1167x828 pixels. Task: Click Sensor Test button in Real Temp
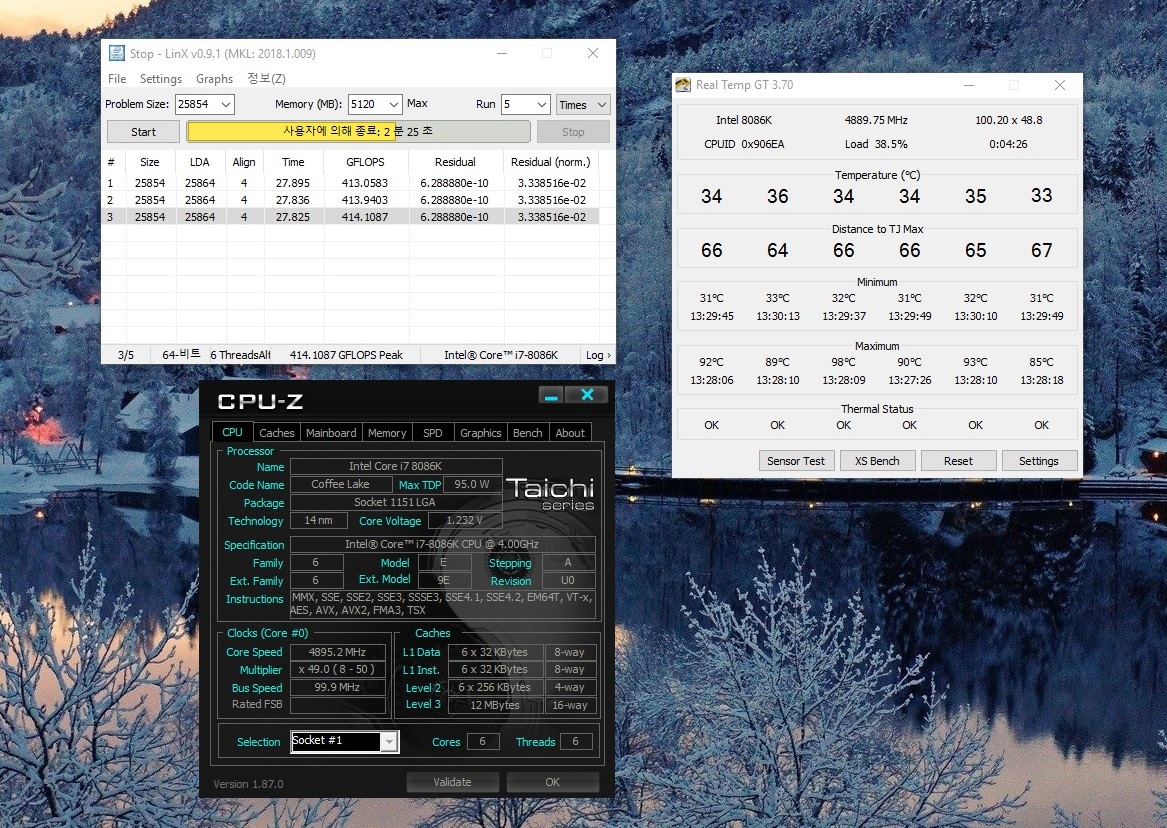[x=796, y=460]
